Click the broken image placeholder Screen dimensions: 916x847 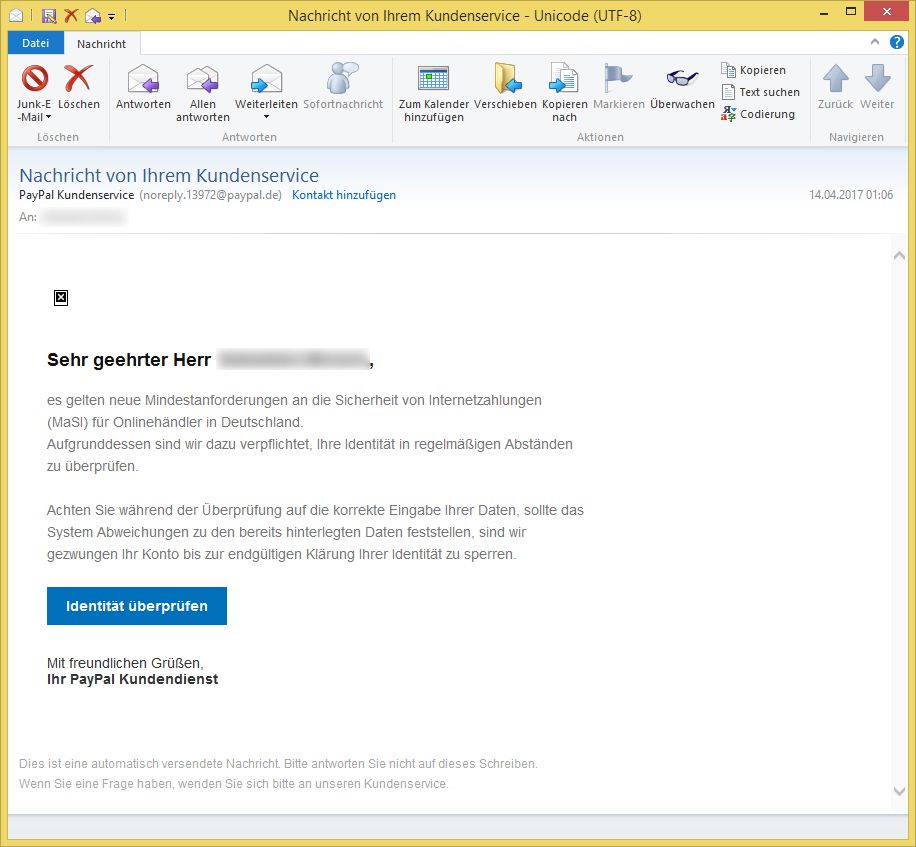(61, 298)
